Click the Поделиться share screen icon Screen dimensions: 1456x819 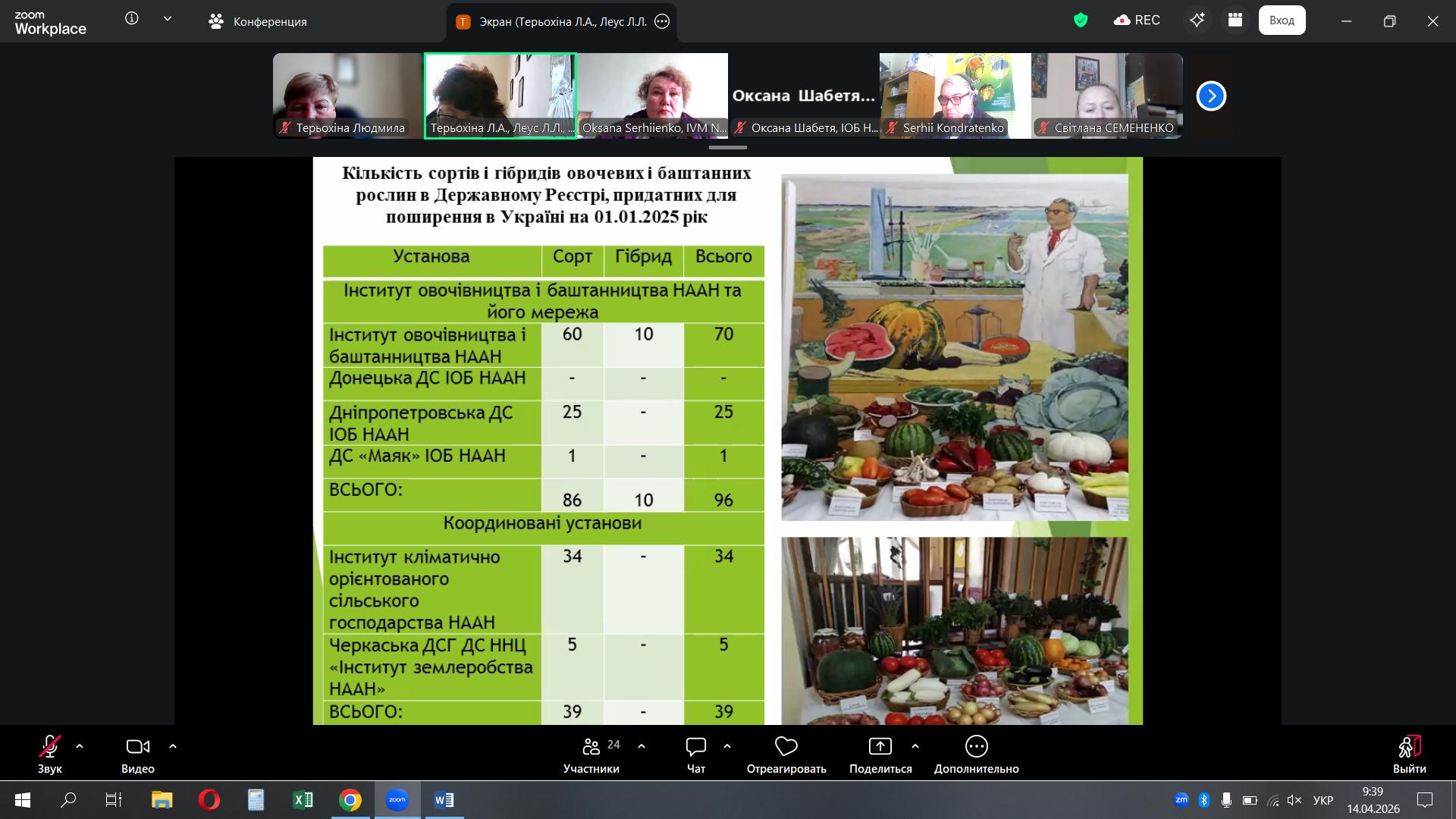[880, 747]
